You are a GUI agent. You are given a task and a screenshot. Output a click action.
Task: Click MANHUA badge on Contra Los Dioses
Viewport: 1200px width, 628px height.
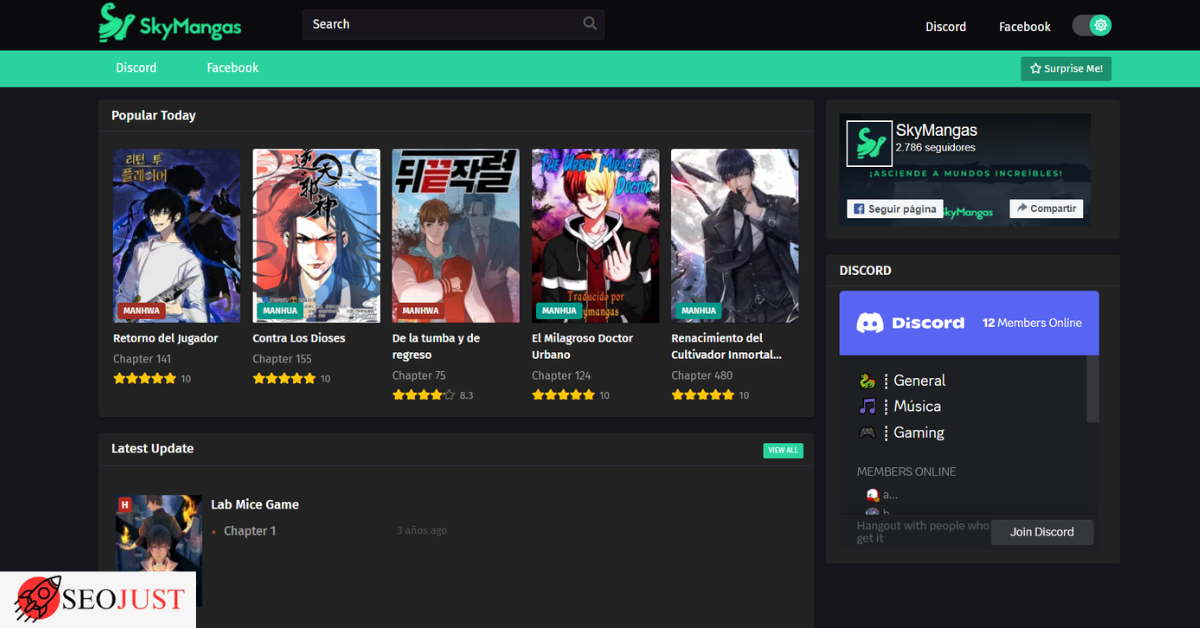pyautogui.click(x=280, y=311)
